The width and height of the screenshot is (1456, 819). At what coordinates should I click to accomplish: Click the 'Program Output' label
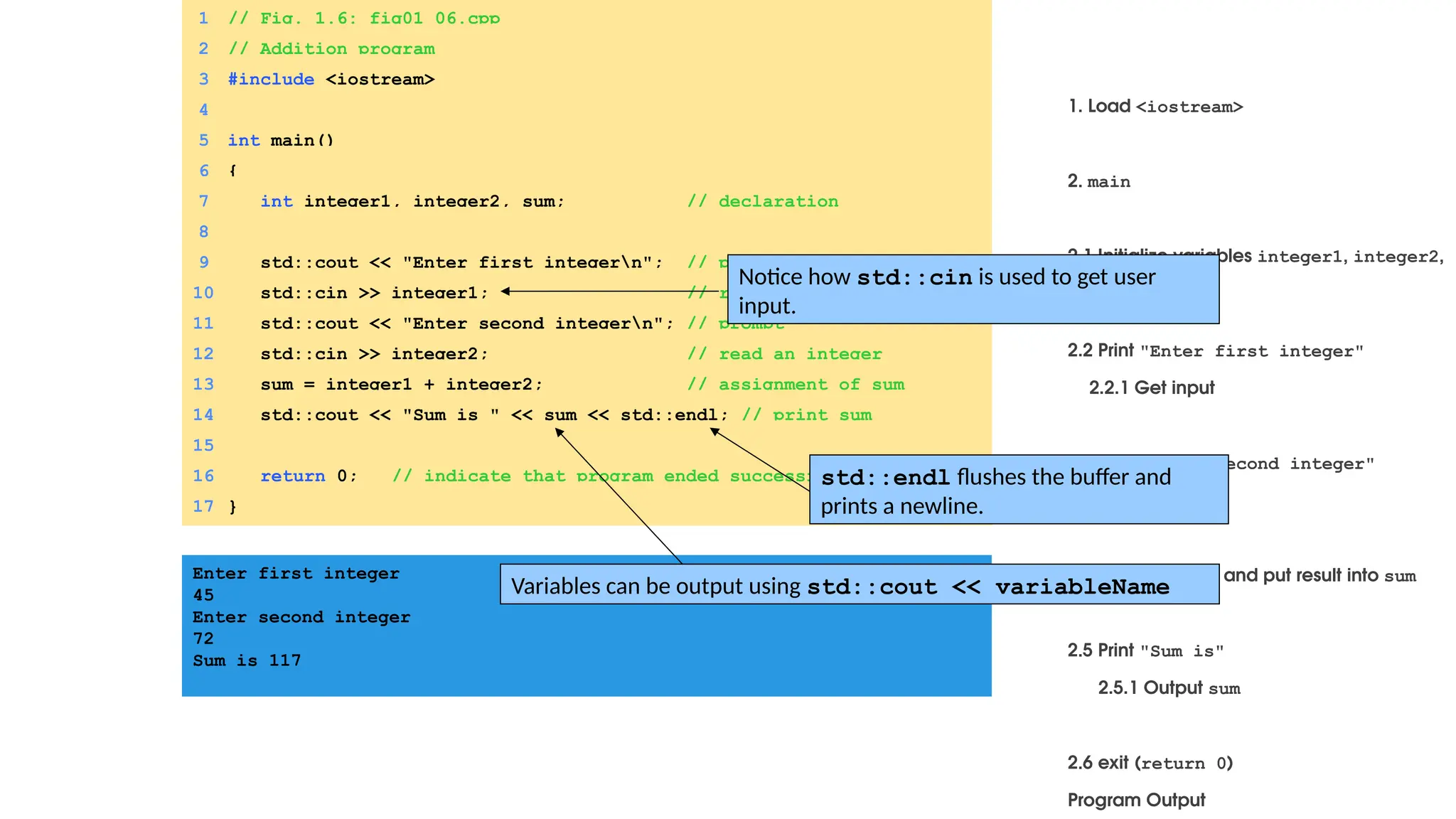[x=1136, y=801]
